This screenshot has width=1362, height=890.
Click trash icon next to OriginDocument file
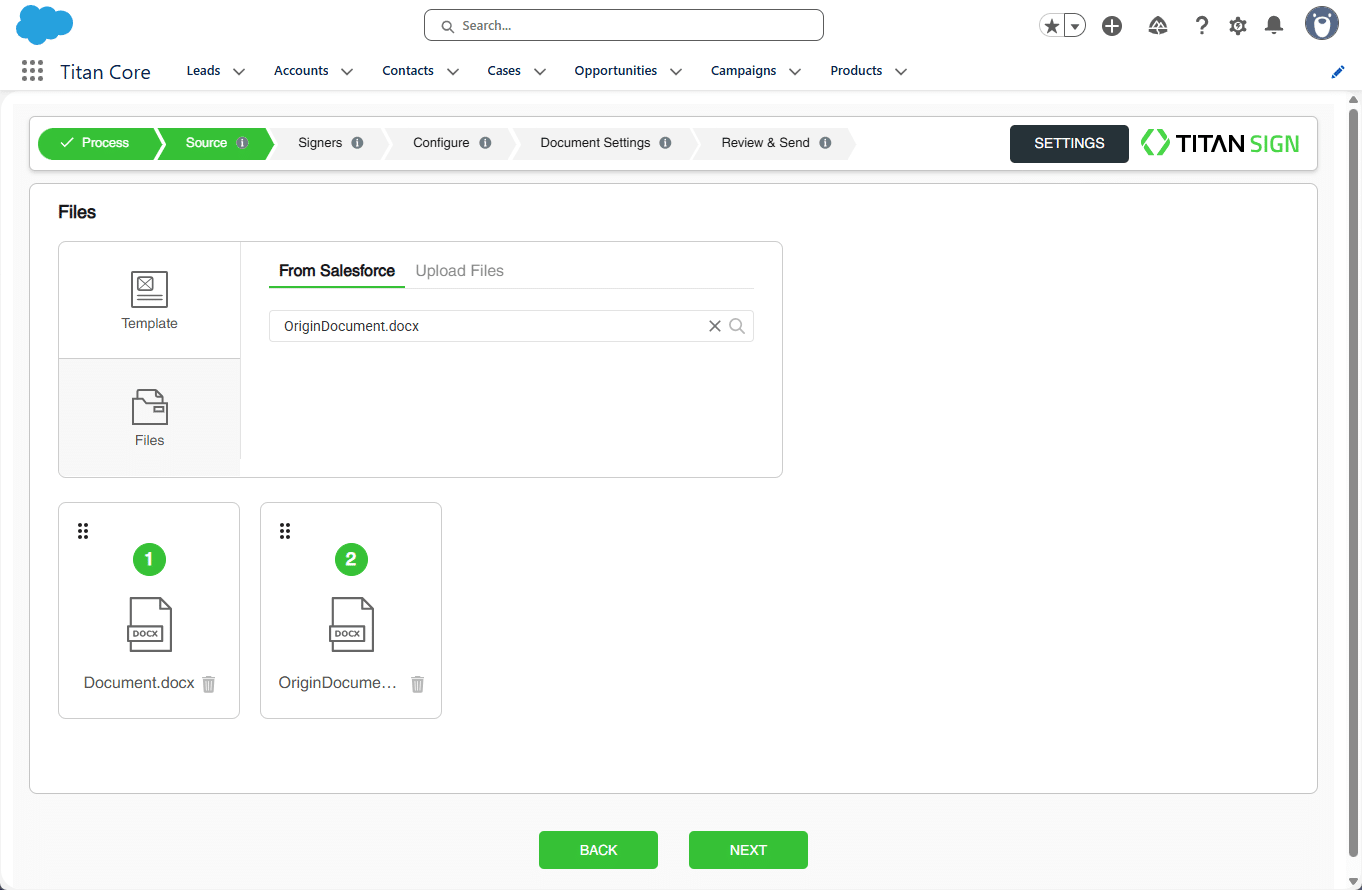coord(418,684)
